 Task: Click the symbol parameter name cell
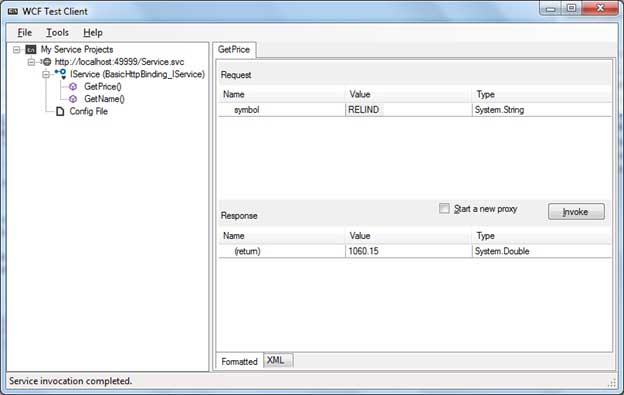[x=282, y=110]
